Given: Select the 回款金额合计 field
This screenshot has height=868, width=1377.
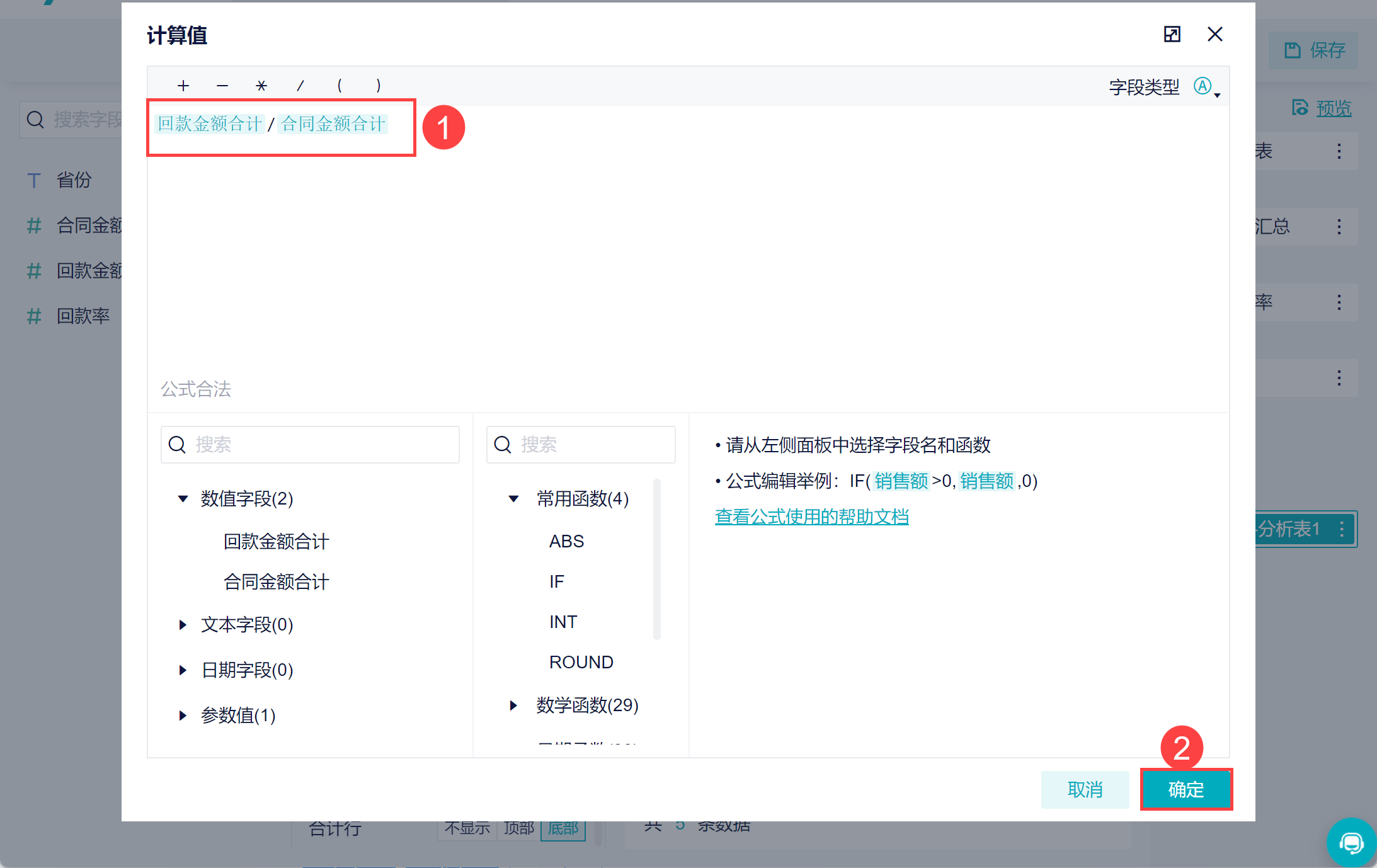Looking at the screenshot, I should pos(276,542).
